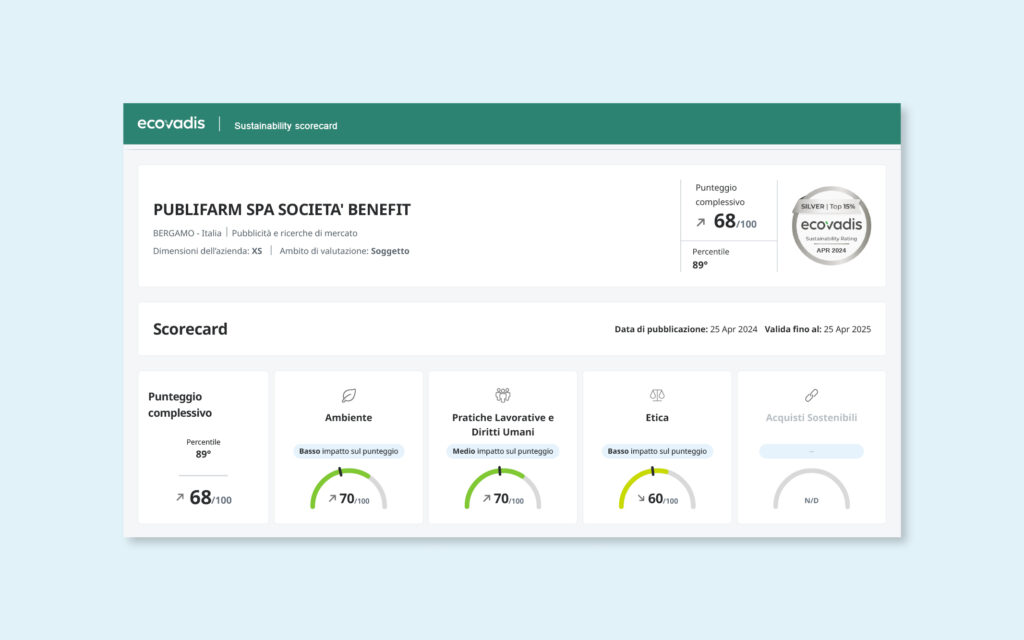Click the EcoVadis Silver medal badge

(x=831, y=226)
